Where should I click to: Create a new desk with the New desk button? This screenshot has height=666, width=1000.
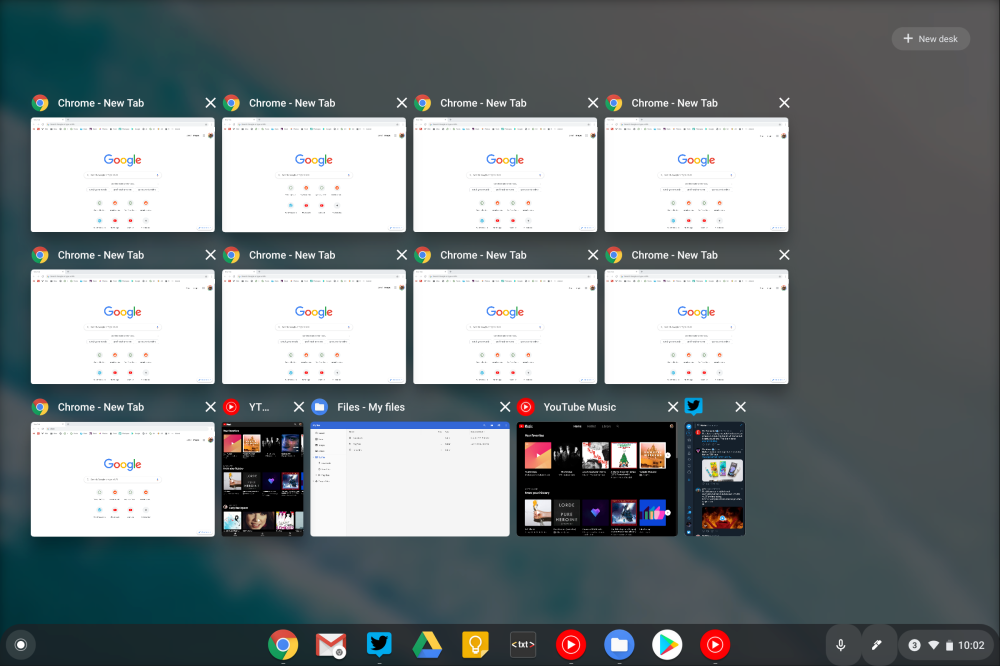click(930, 38)
